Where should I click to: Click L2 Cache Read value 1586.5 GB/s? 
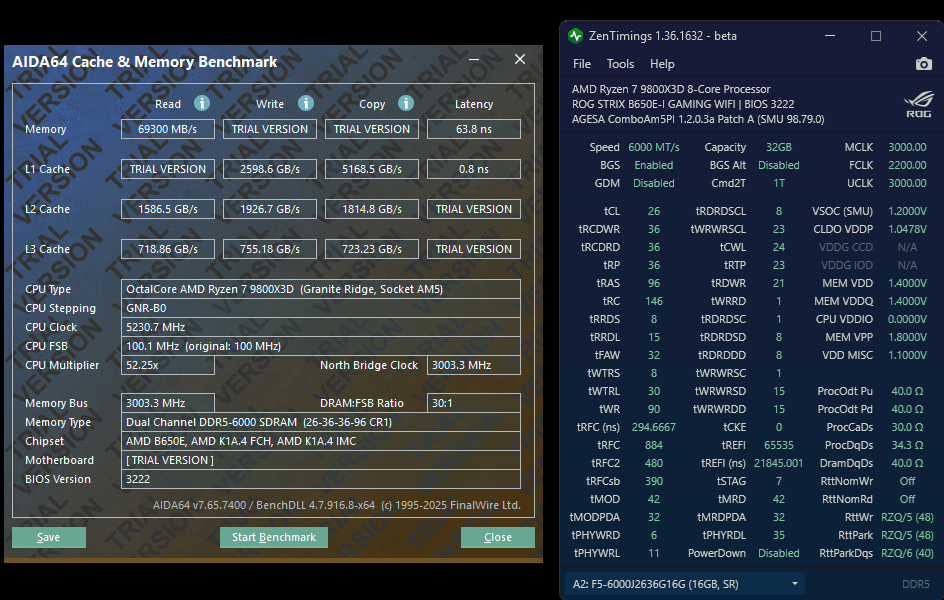168,209
